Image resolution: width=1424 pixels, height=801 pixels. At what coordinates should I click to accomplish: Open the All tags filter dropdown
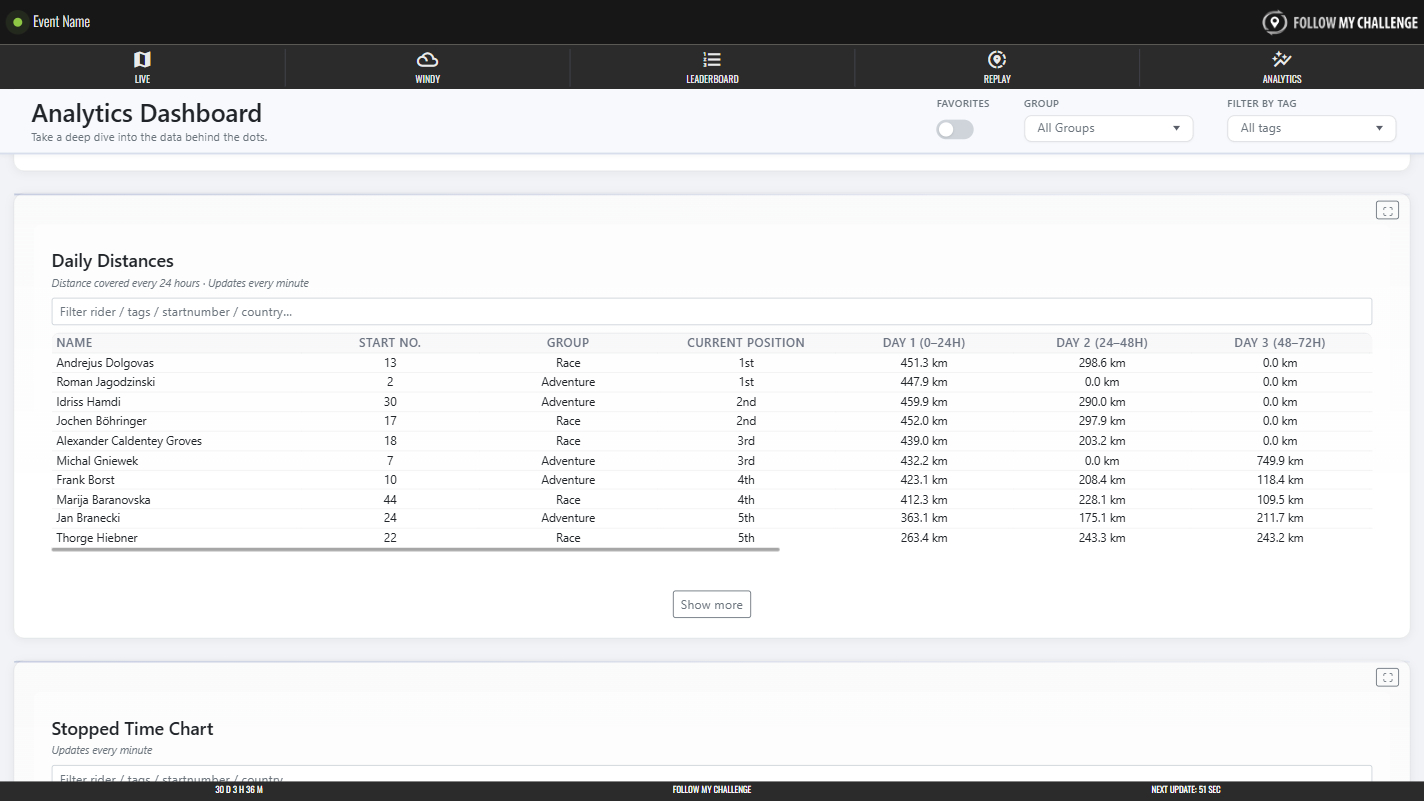click(1311, 128)
